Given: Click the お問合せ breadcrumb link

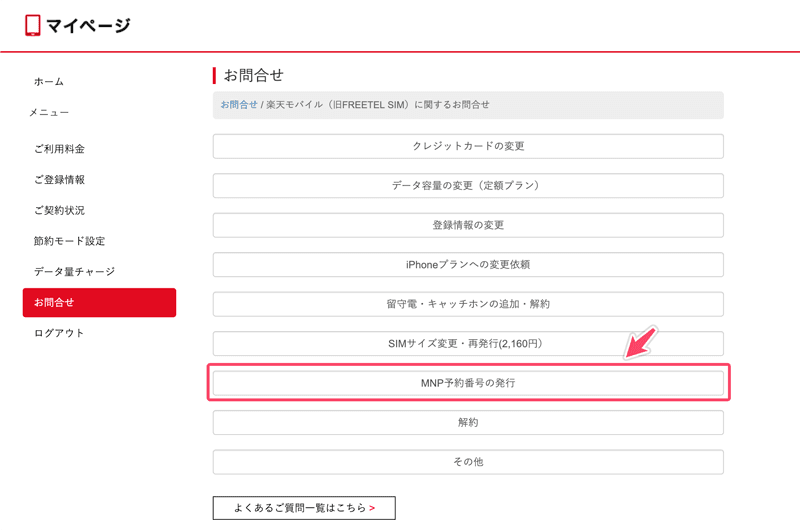Looking at the screenshot, I should pyautogui.click(x=239, y=105).
